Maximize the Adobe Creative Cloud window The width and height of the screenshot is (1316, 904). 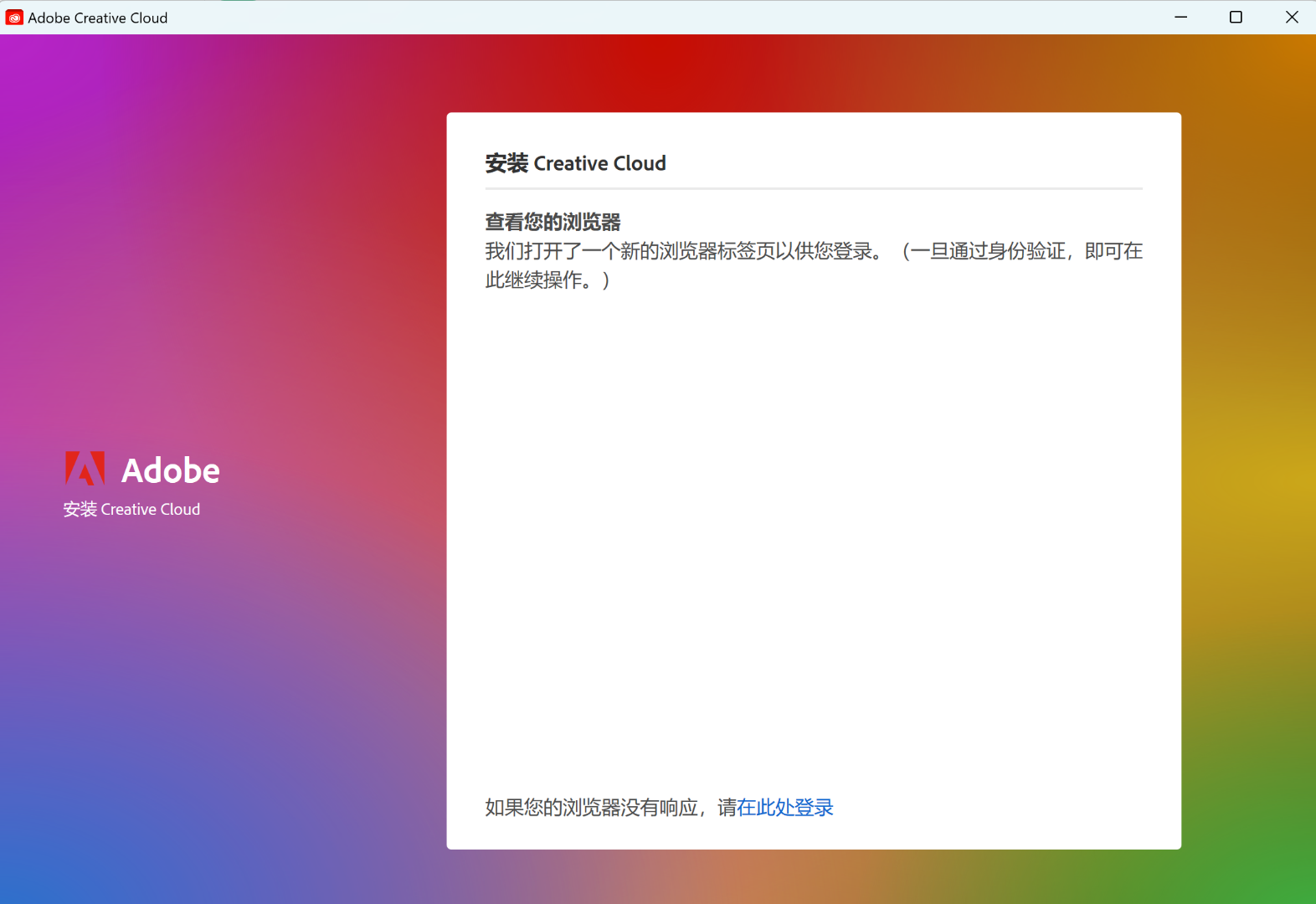pyautogui.click(x=1236, y=18)
